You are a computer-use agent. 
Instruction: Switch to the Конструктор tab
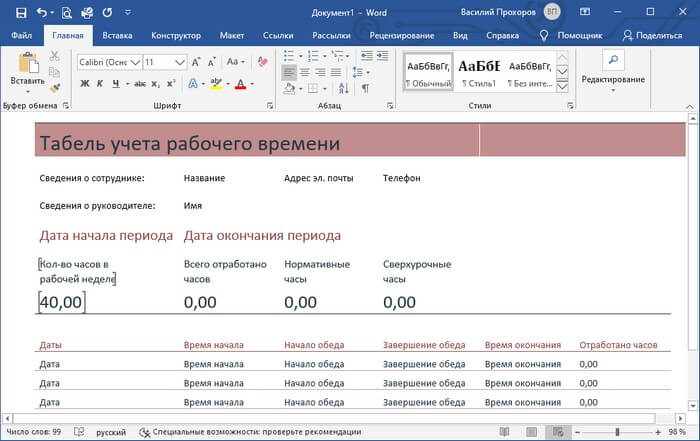176,35
